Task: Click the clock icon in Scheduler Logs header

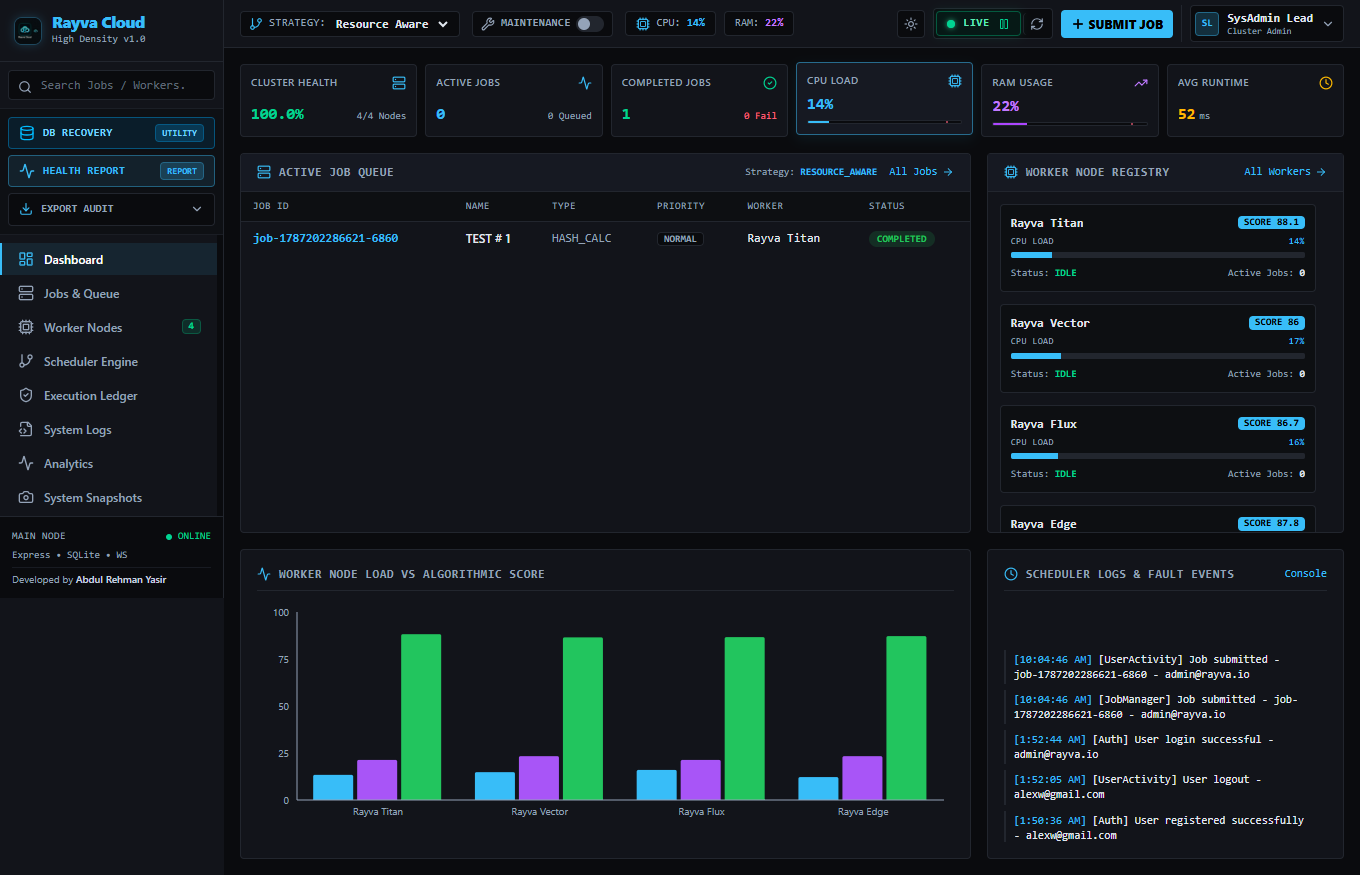Action: 1011,574
